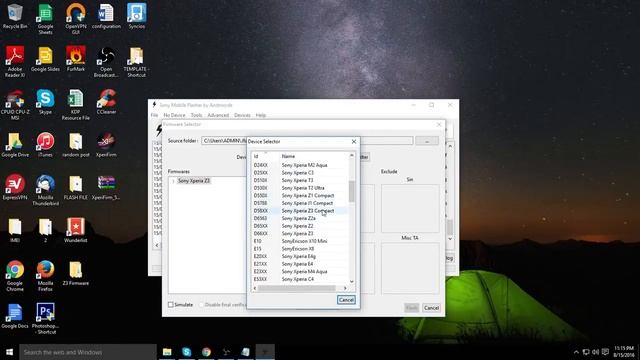
Task: Launch CPUID CPU-Z MSI shortcut
Action: click(x=15, y=105)
